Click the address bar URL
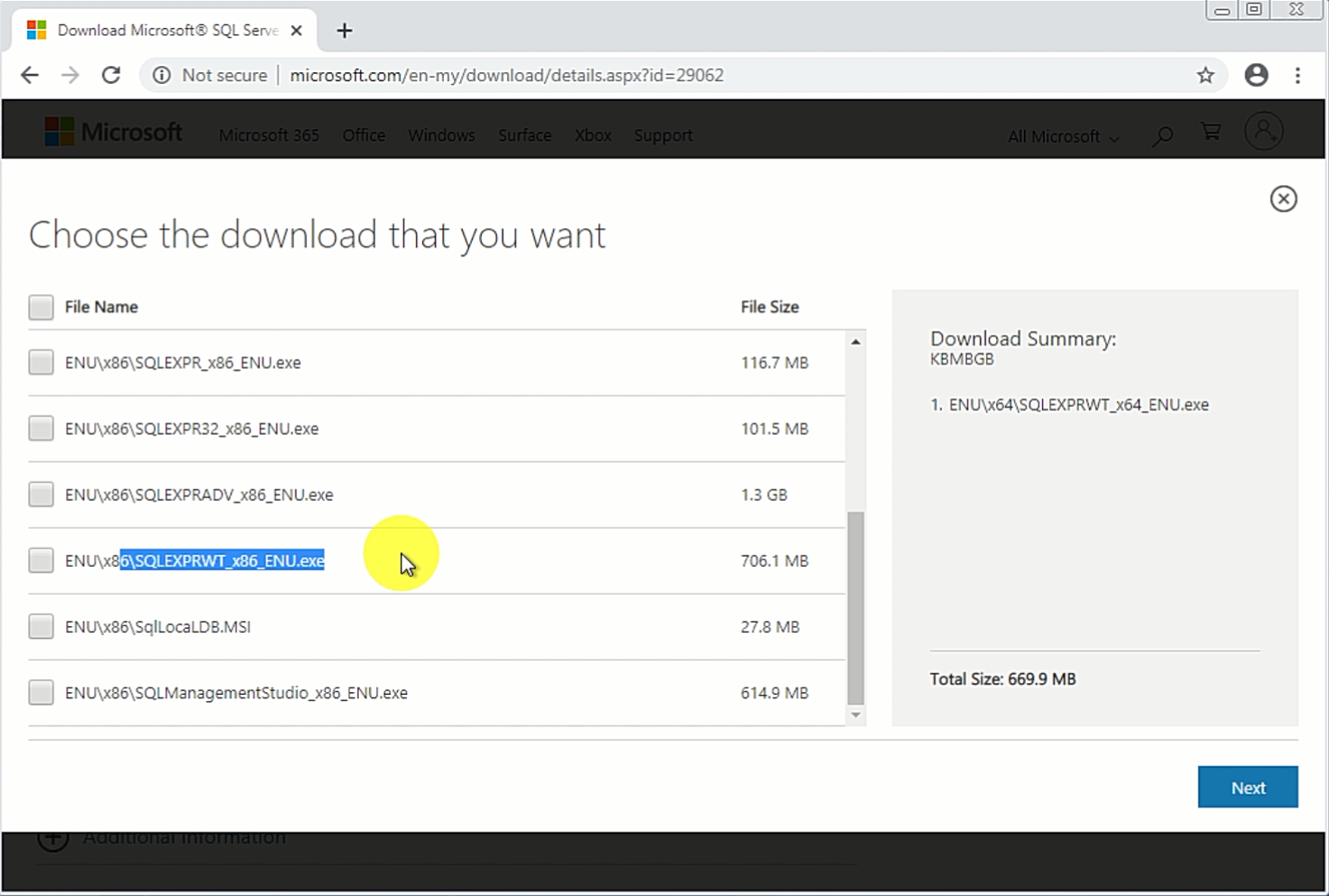This screenshot has width=1329, height=896. 506,75
